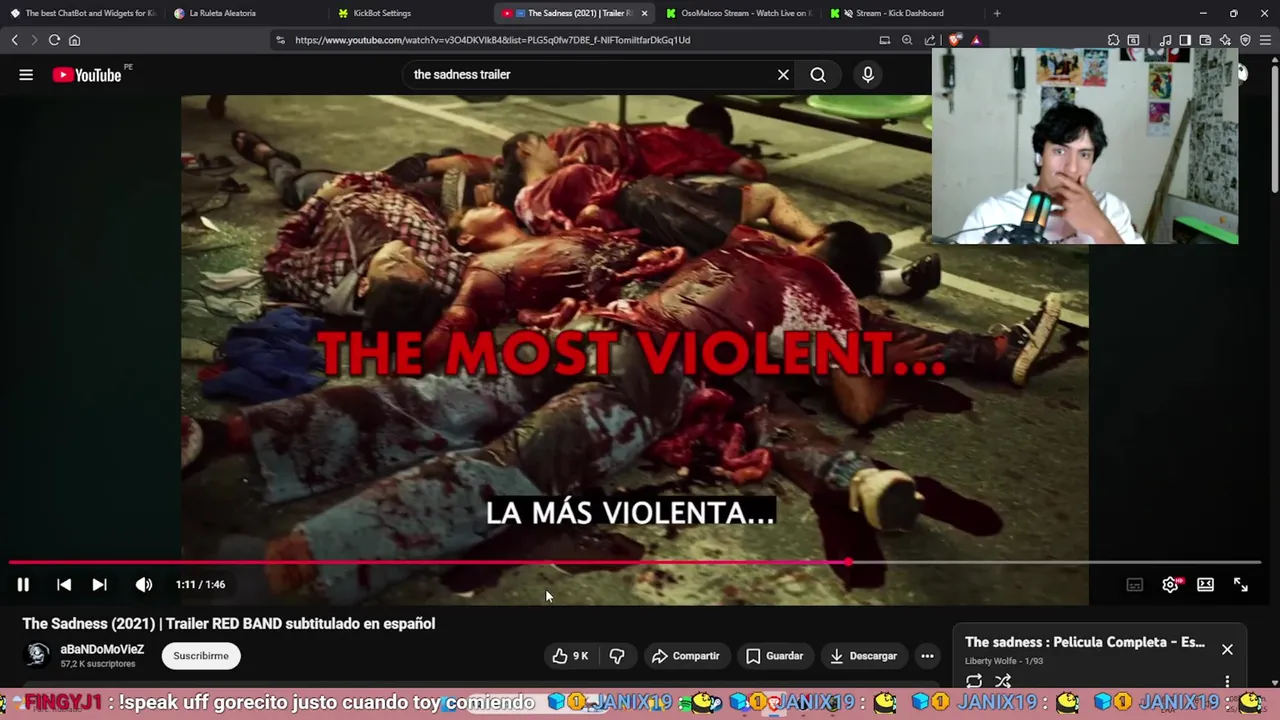Switch to OsoMaloso Stream tab
This screenshot has width=1280, height=720.
coord(740,13)
